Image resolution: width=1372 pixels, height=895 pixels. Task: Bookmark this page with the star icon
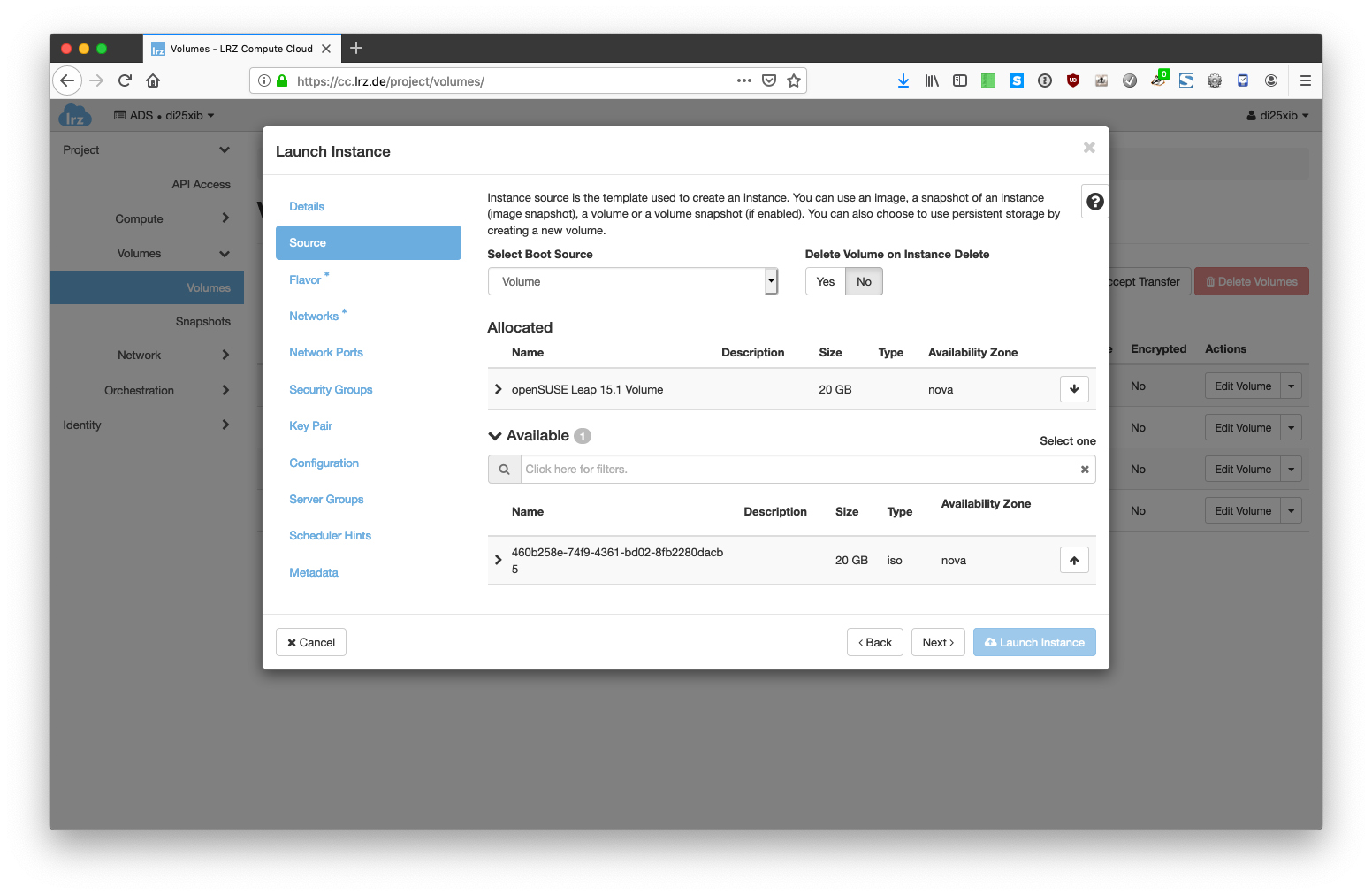(x=794, y=80)
